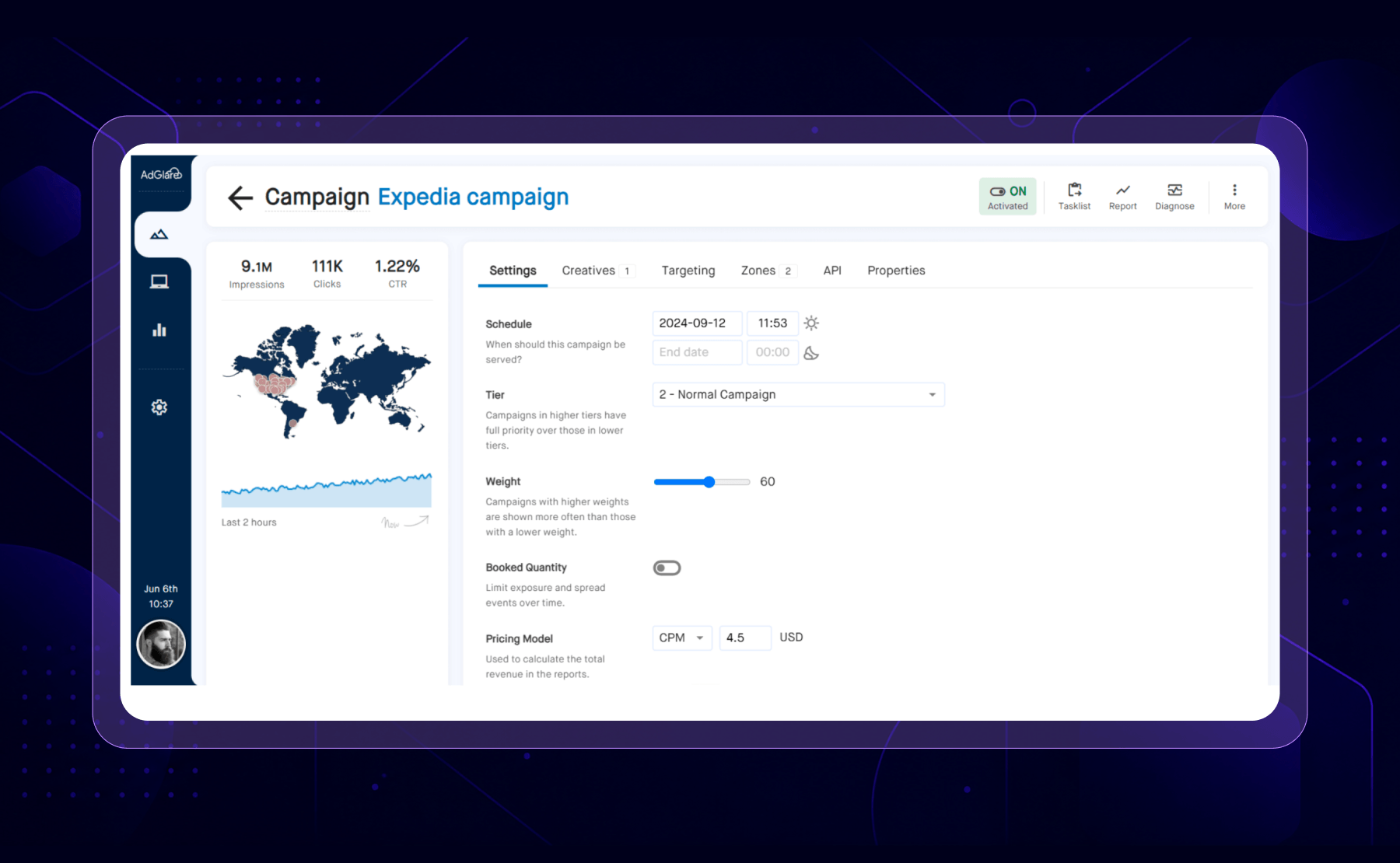The image size is (1400, 863).
Task: Click the price input showing 4.5
Action: point(745,638)
